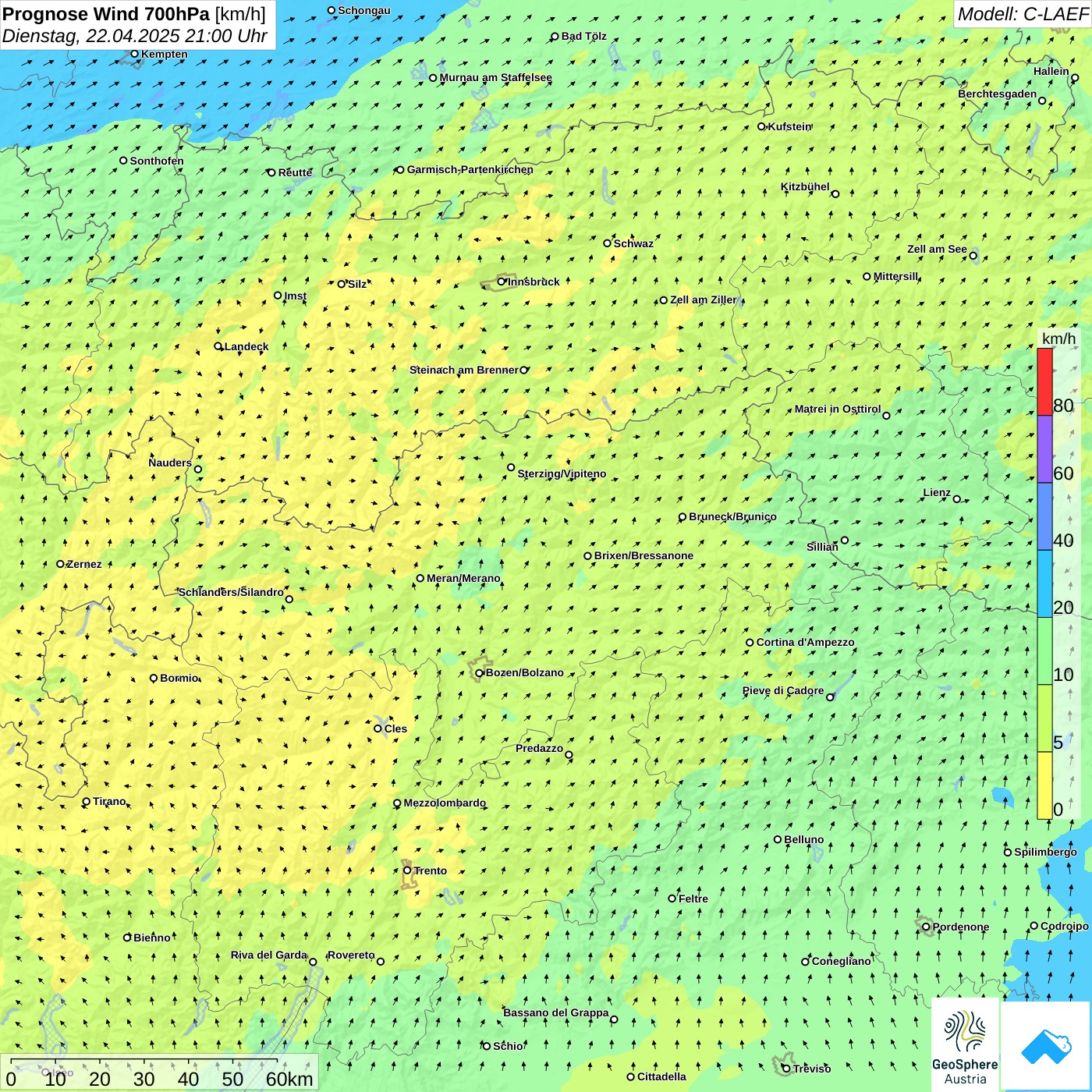The height and width of the screenshot is (1092, 1092).
Task: Click the Trento city marker
Action: point(407,870)
